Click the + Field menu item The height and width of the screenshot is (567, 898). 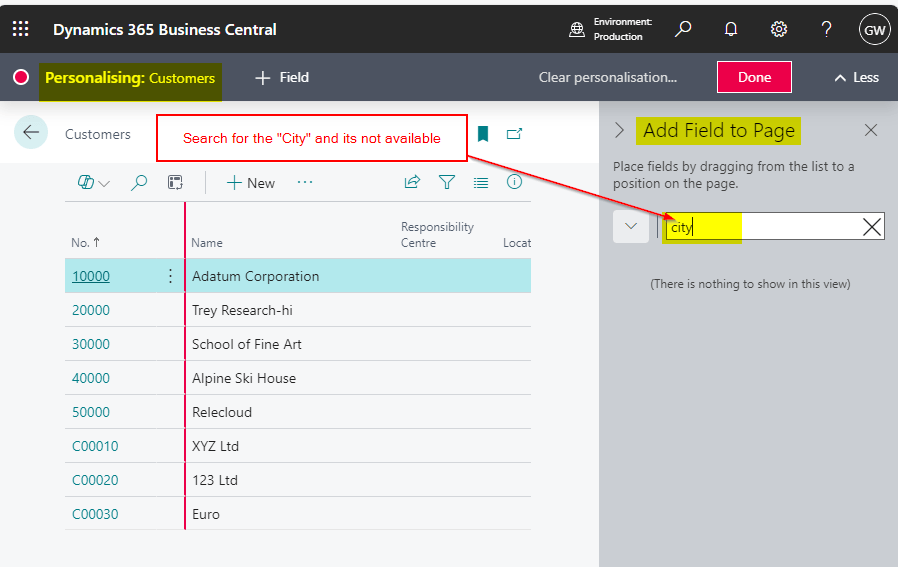(282, 77)
